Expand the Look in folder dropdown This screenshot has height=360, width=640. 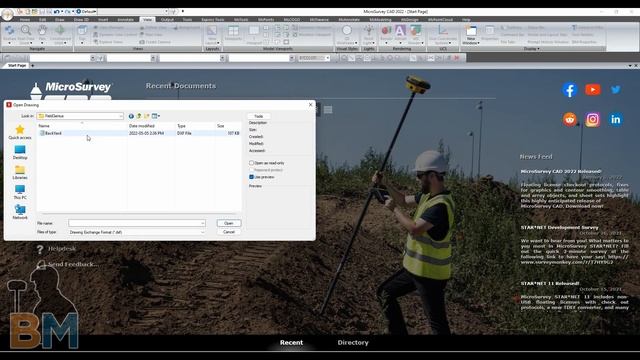click(x=121, y=116)
